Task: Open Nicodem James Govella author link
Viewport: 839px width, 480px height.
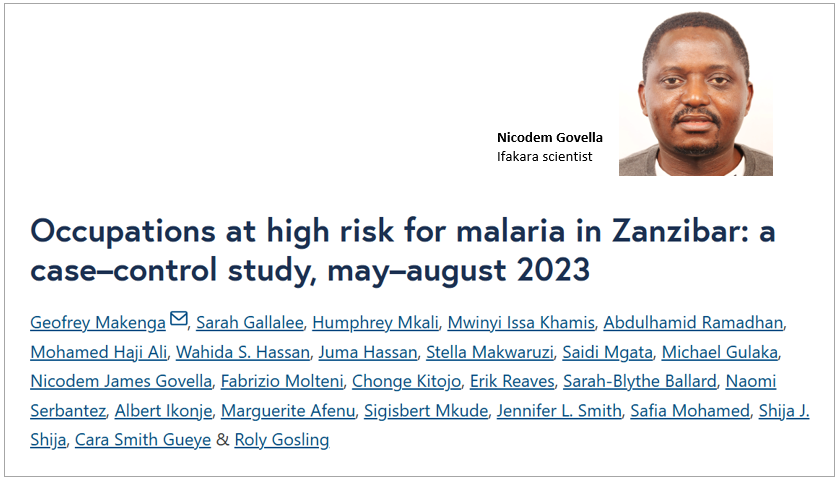Action: (x=121, y=381)
